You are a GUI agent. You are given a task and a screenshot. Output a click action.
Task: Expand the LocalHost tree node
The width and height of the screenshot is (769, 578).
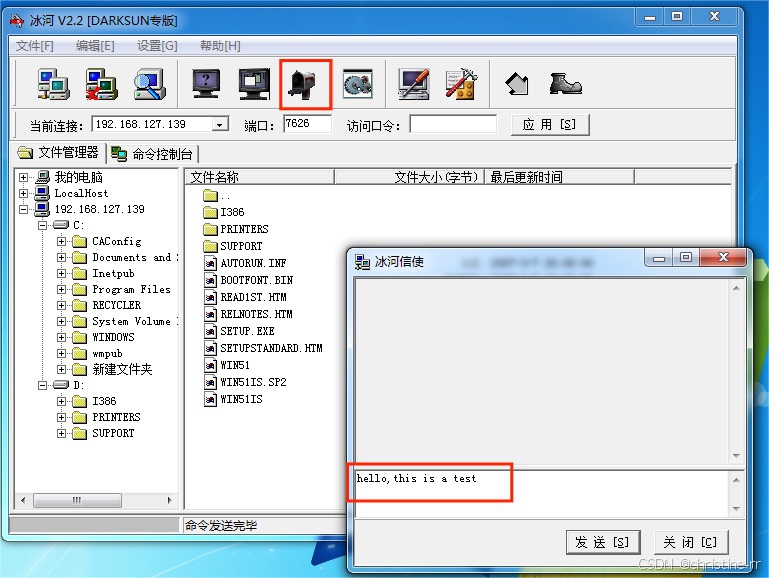(x=23, y=193)
